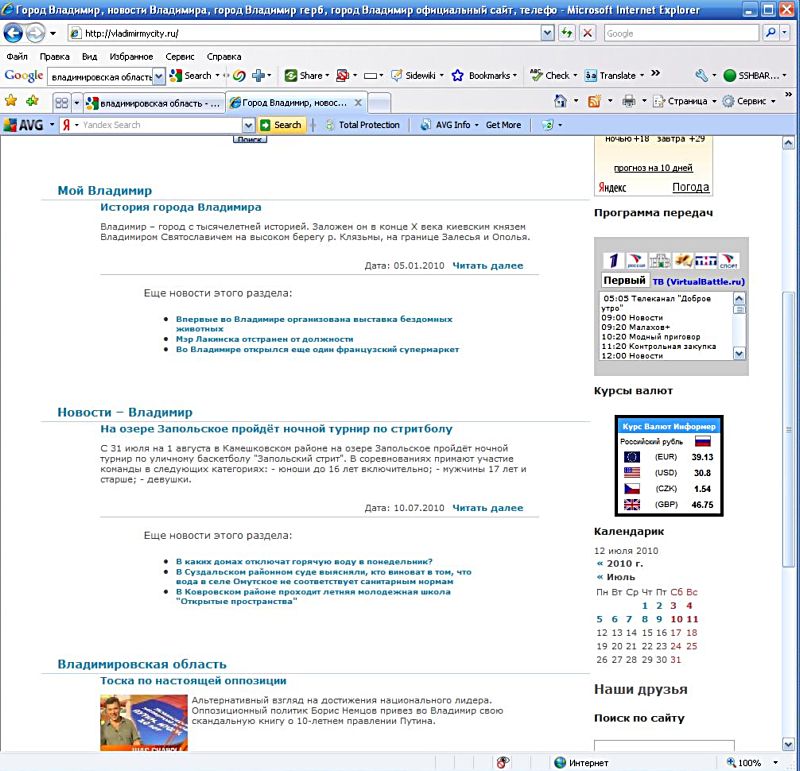Open the address bar history dropdown
This screenshot has width=800, height=771.
pos(547,33)
